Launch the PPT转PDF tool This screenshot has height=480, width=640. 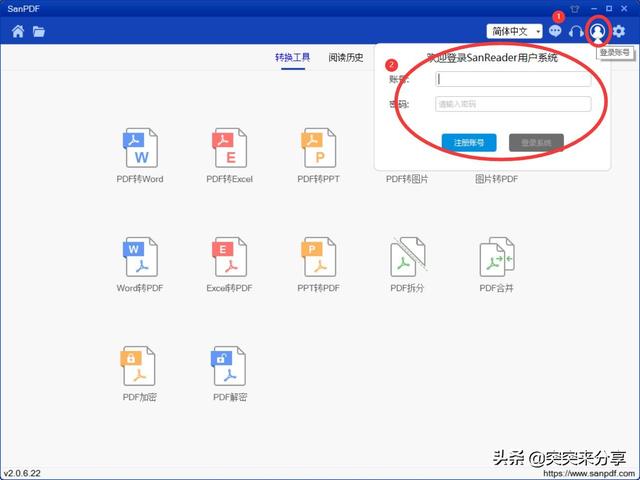click(318, 264)
